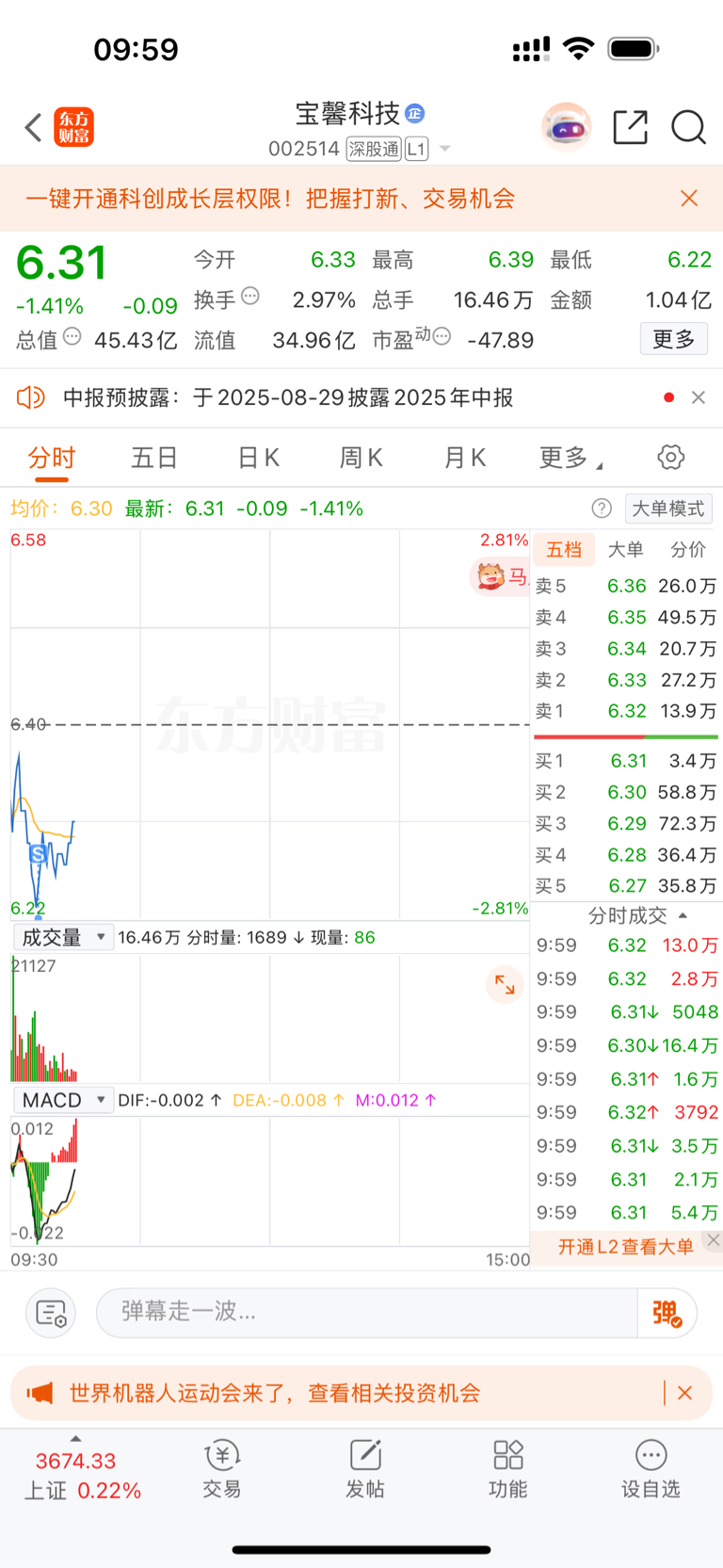Image resolution: width=723 pixels, height=1568 pixels.
Task: Tap the 东方财富 orange logo
Action: tap(73, 127)
